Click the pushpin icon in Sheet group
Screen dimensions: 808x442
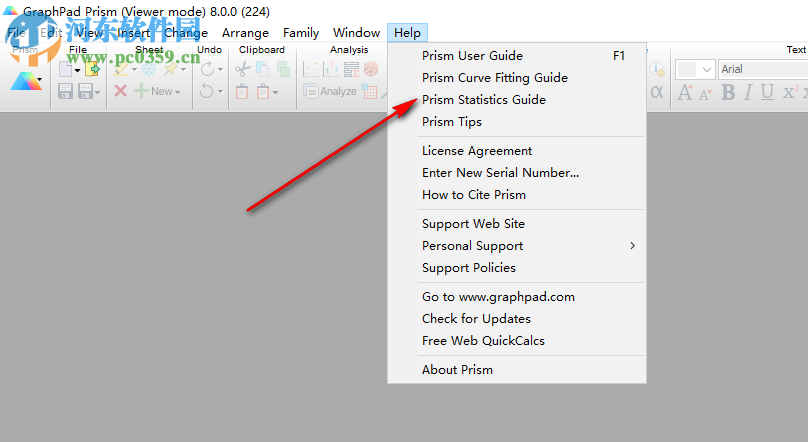(171, 69)
